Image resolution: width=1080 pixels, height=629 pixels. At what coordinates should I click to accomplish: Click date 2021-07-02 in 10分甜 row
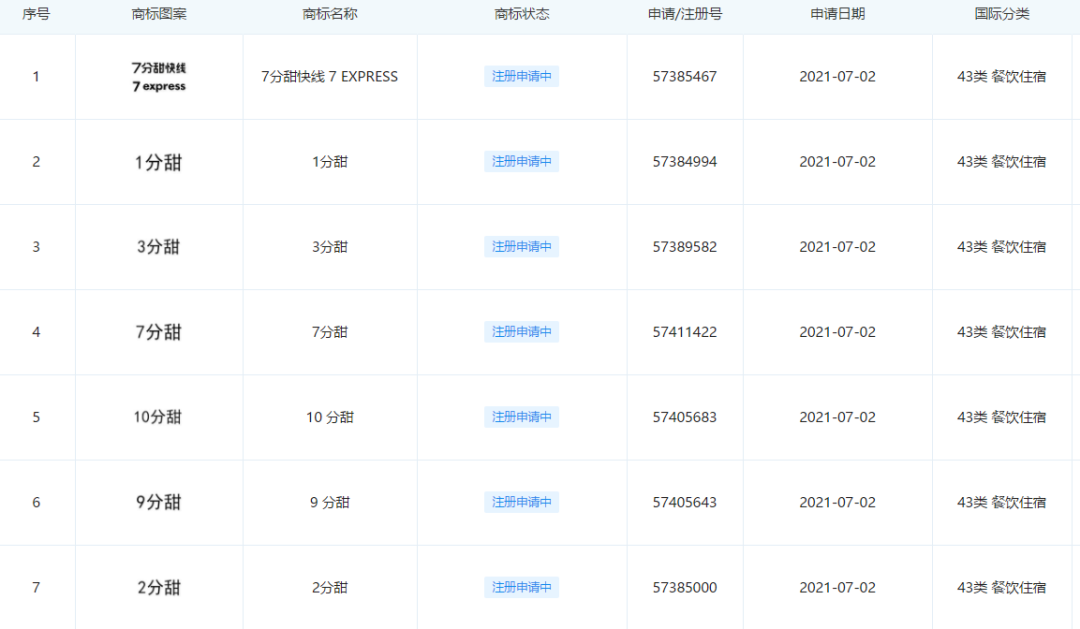pos(838,417)
